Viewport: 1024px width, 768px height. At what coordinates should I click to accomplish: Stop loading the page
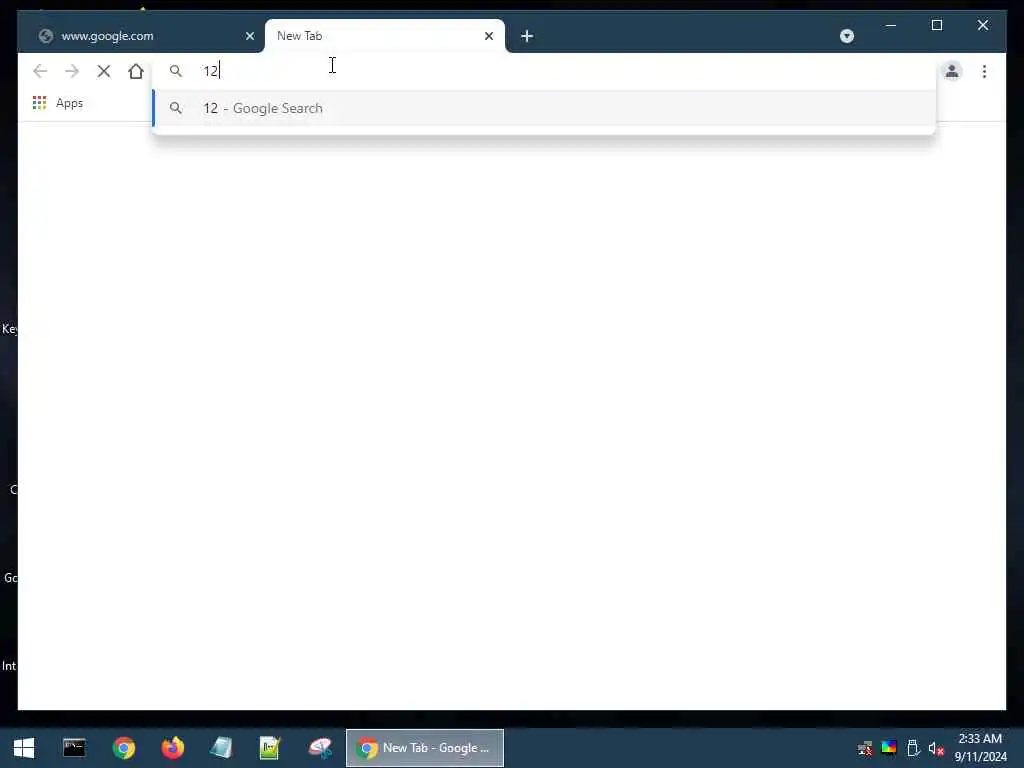(104, 71)
